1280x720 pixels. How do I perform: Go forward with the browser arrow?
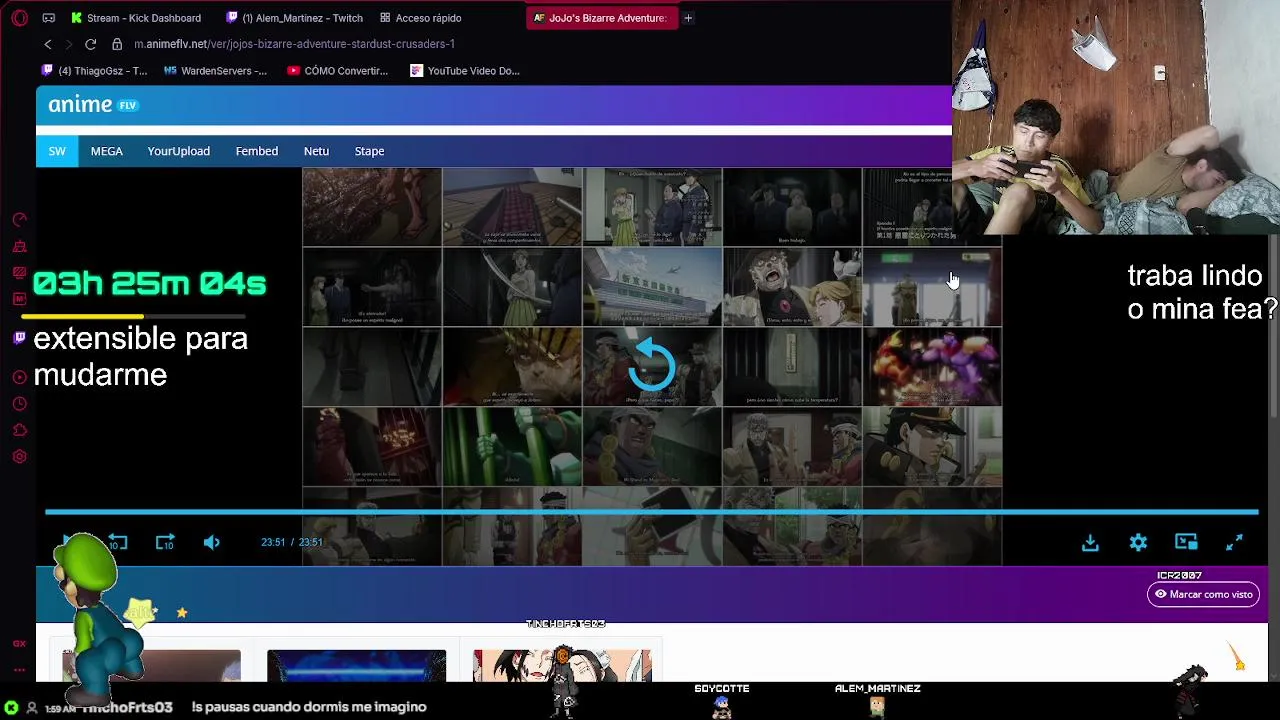pos(69,44)
